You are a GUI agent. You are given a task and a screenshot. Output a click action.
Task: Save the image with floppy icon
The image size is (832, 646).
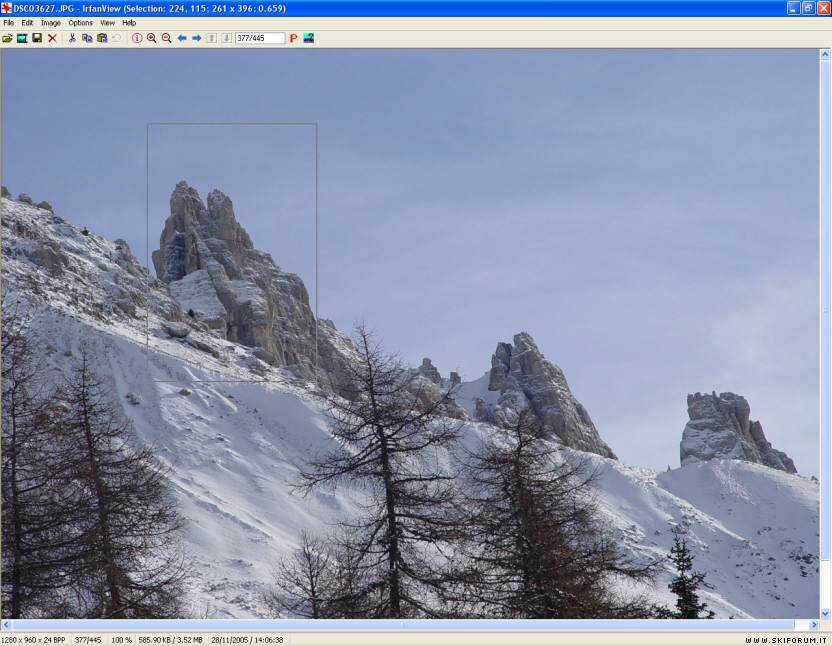click(x=37, y=38)
